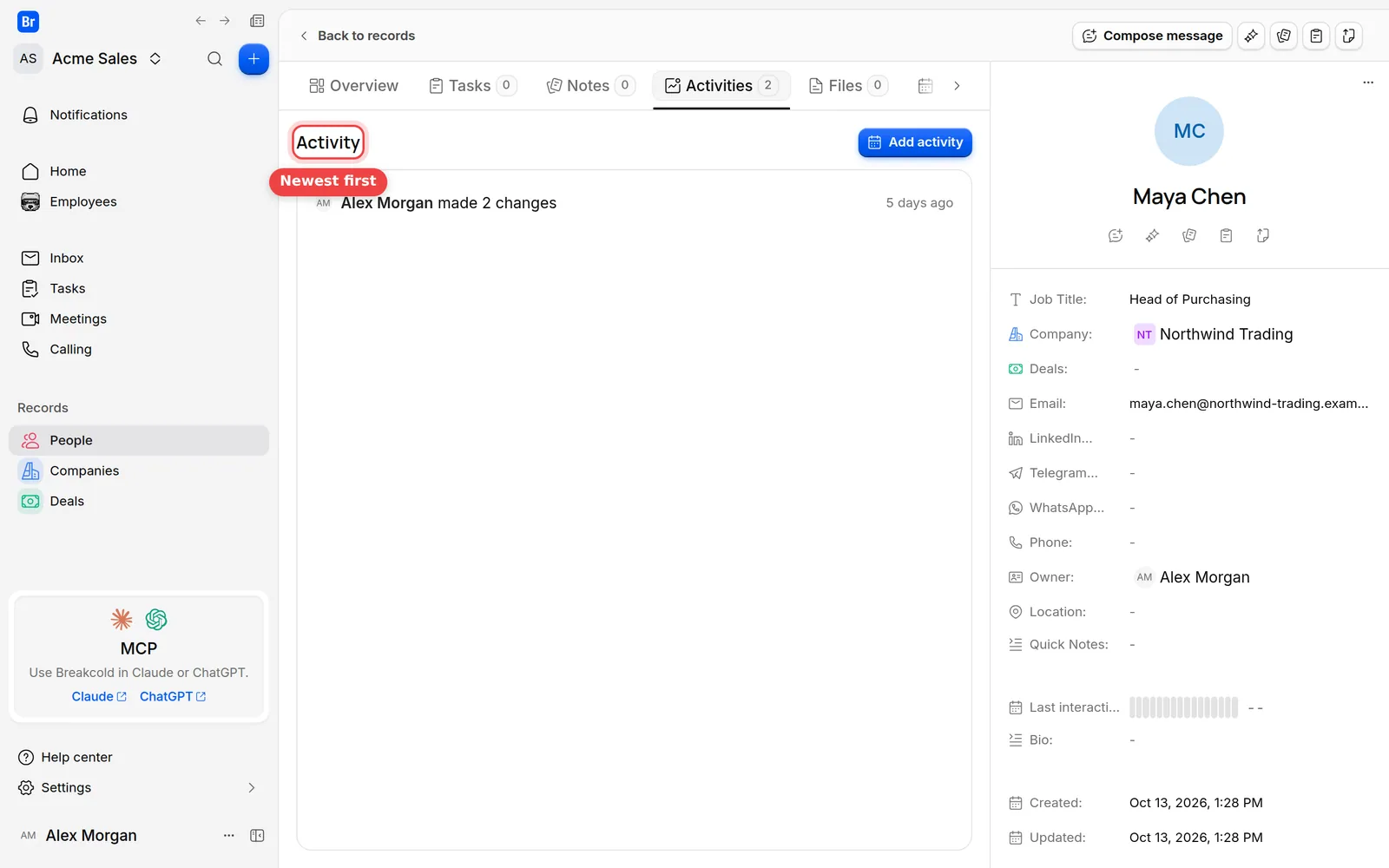
Task: Click the task clipboard icon in the top toolbar
Action: click(x=1316, y=36)
